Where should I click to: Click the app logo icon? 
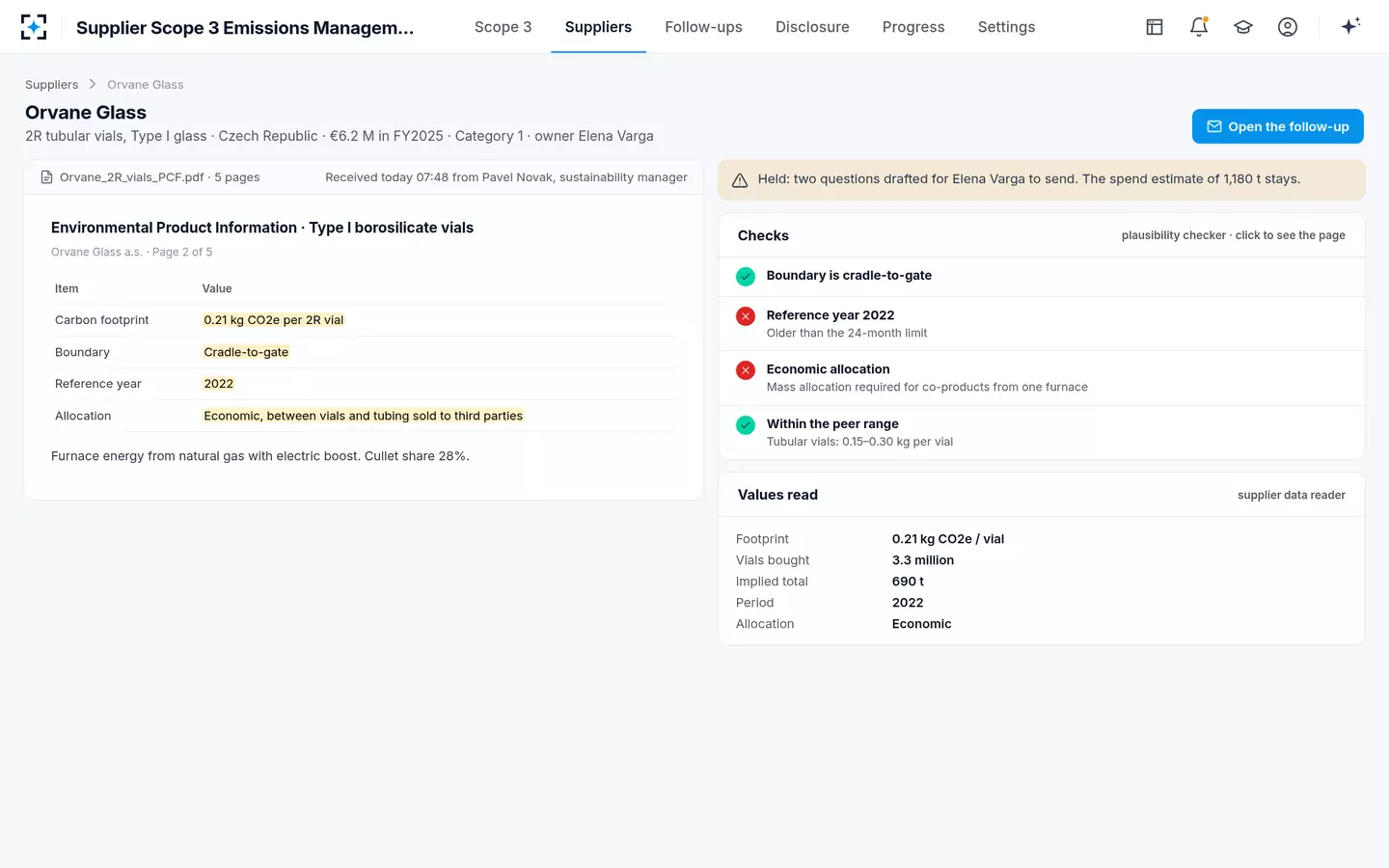(34, 27)
